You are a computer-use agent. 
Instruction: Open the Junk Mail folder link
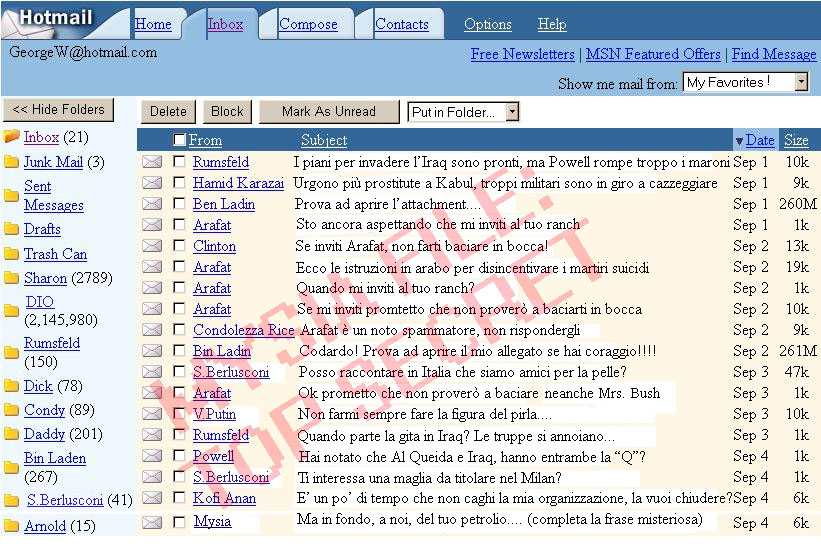(x=53, y=162)
